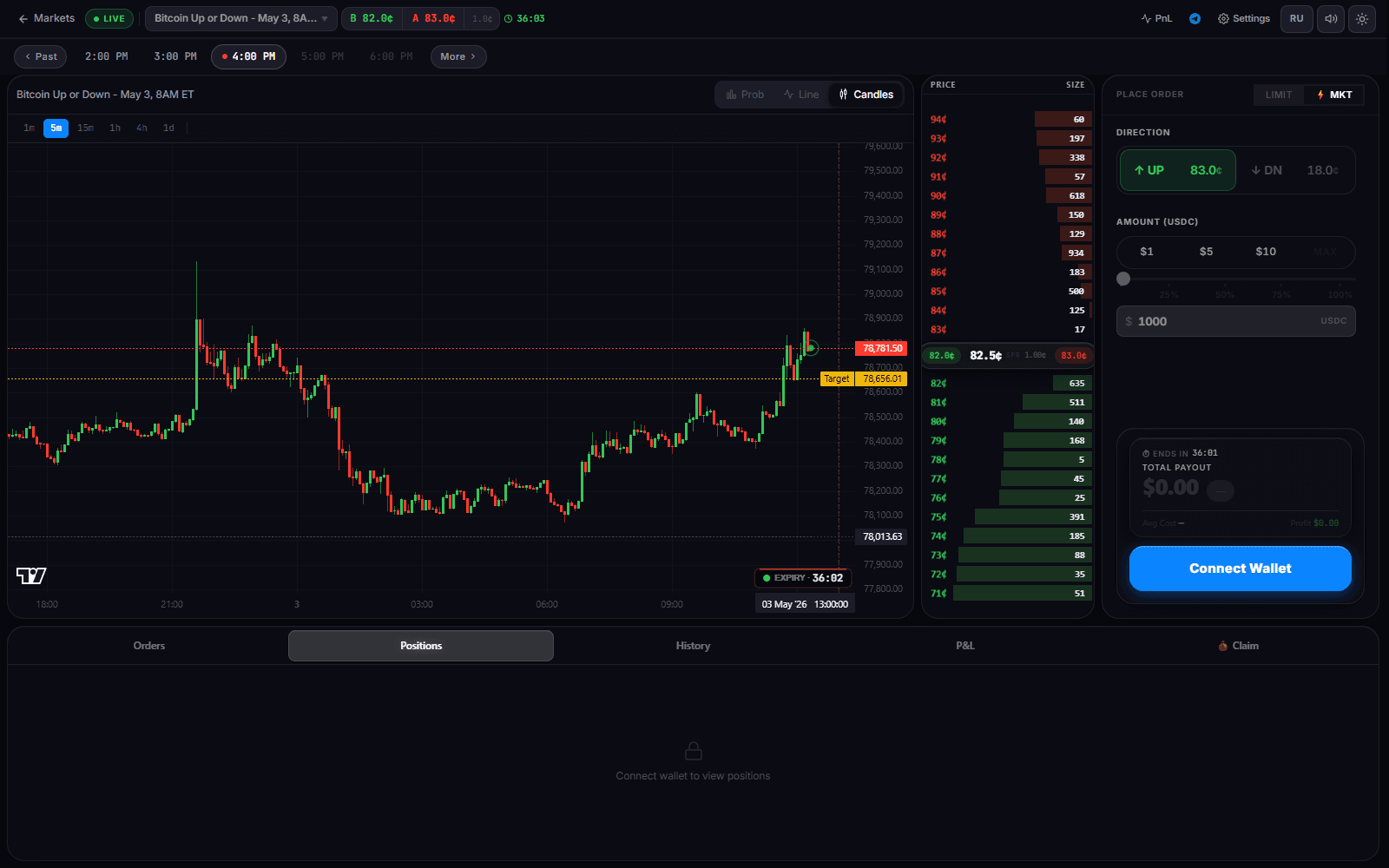Click the best bid 82.0¢ spread badge

942,356
